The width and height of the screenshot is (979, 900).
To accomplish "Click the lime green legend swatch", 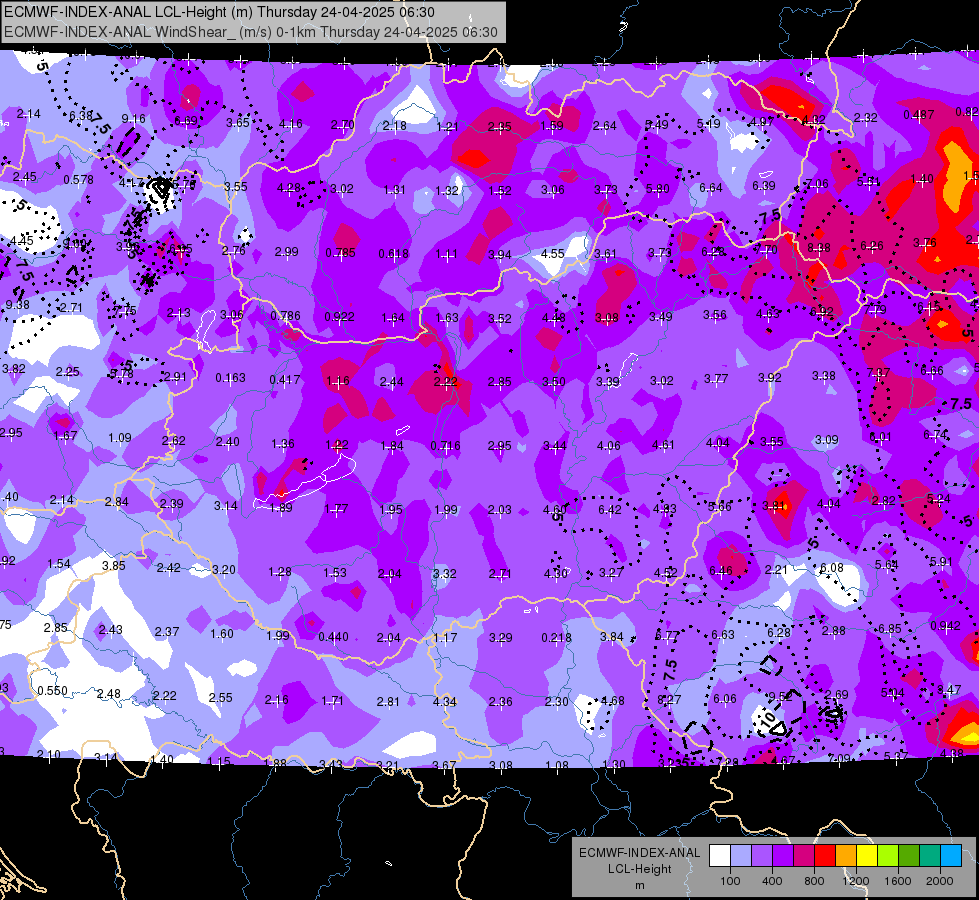I will pyautogui.click(x=888, y=856).
